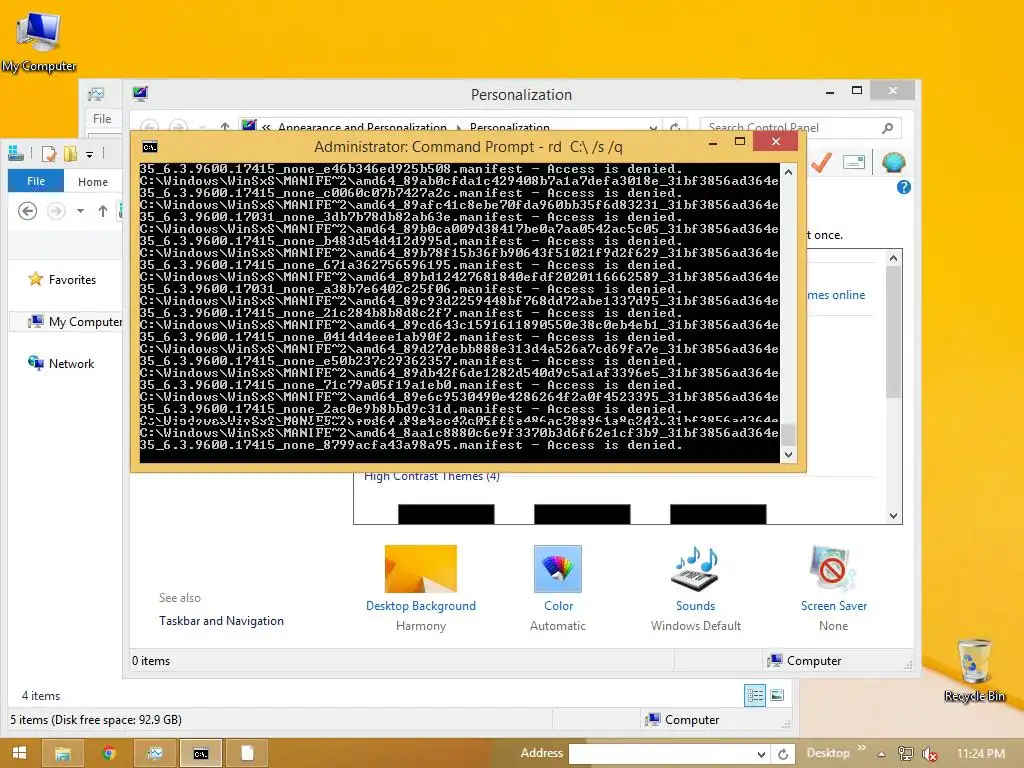Click the Personalization window title icon
This screenshot has width=1024, height=768.
pos(140,94)
